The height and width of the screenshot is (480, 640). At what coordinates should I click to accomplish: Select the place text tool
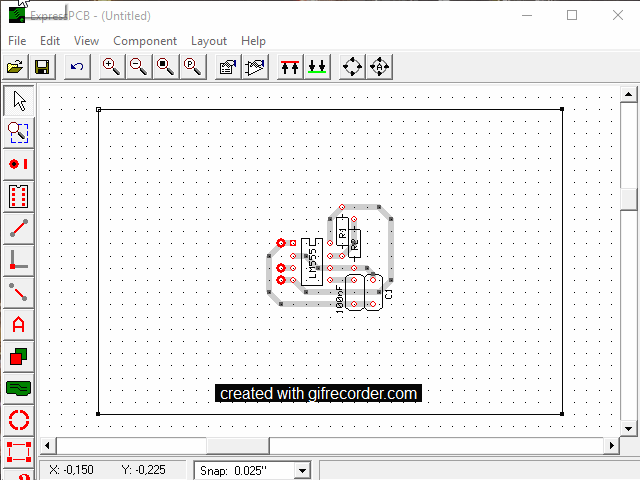coord(18,324)
